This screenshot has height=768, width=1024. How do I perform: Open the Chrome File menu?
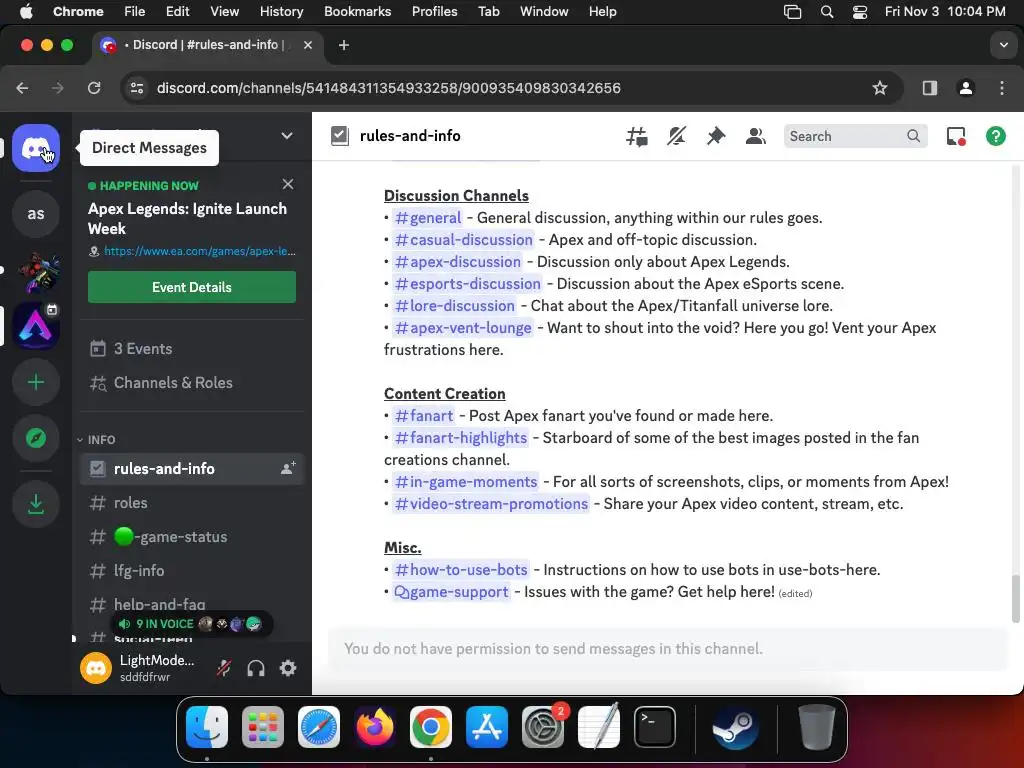[135, 12]
